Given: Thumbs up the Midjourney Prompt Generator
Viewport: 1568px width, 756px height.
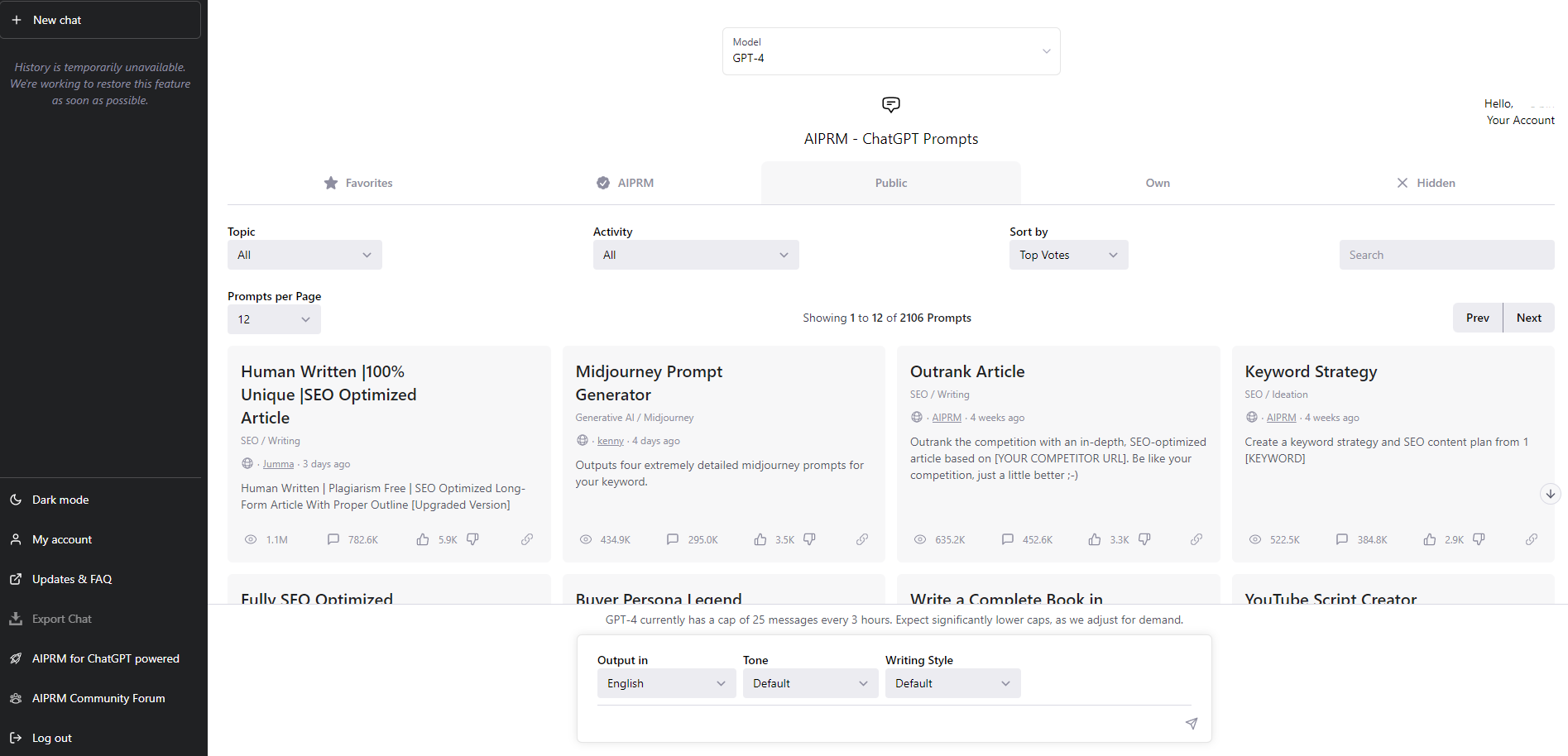Looking at the screenshot, I should (x=760, y=539).
